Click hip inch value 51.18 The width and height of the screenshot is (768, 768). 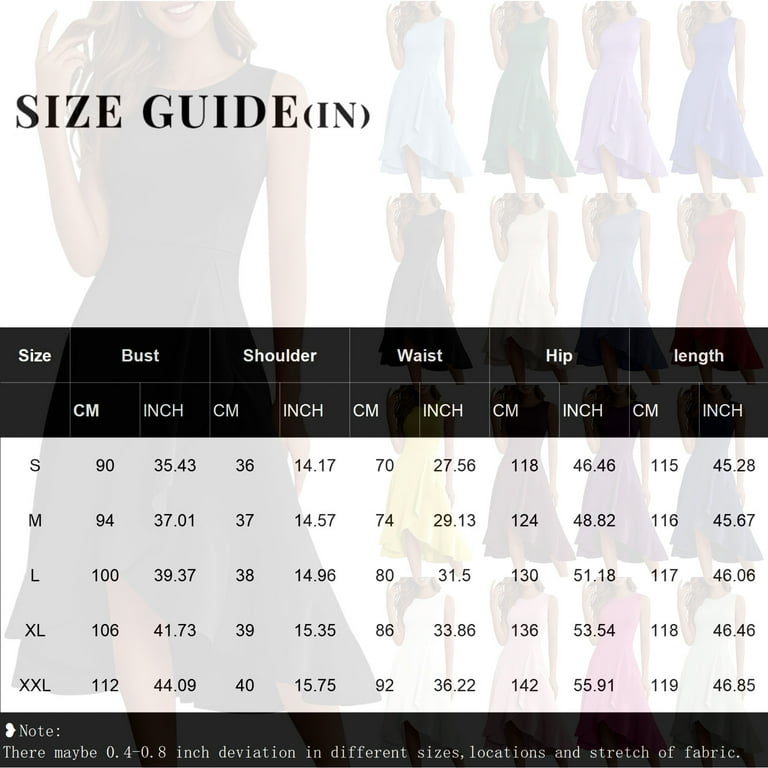tap(594, 575)
